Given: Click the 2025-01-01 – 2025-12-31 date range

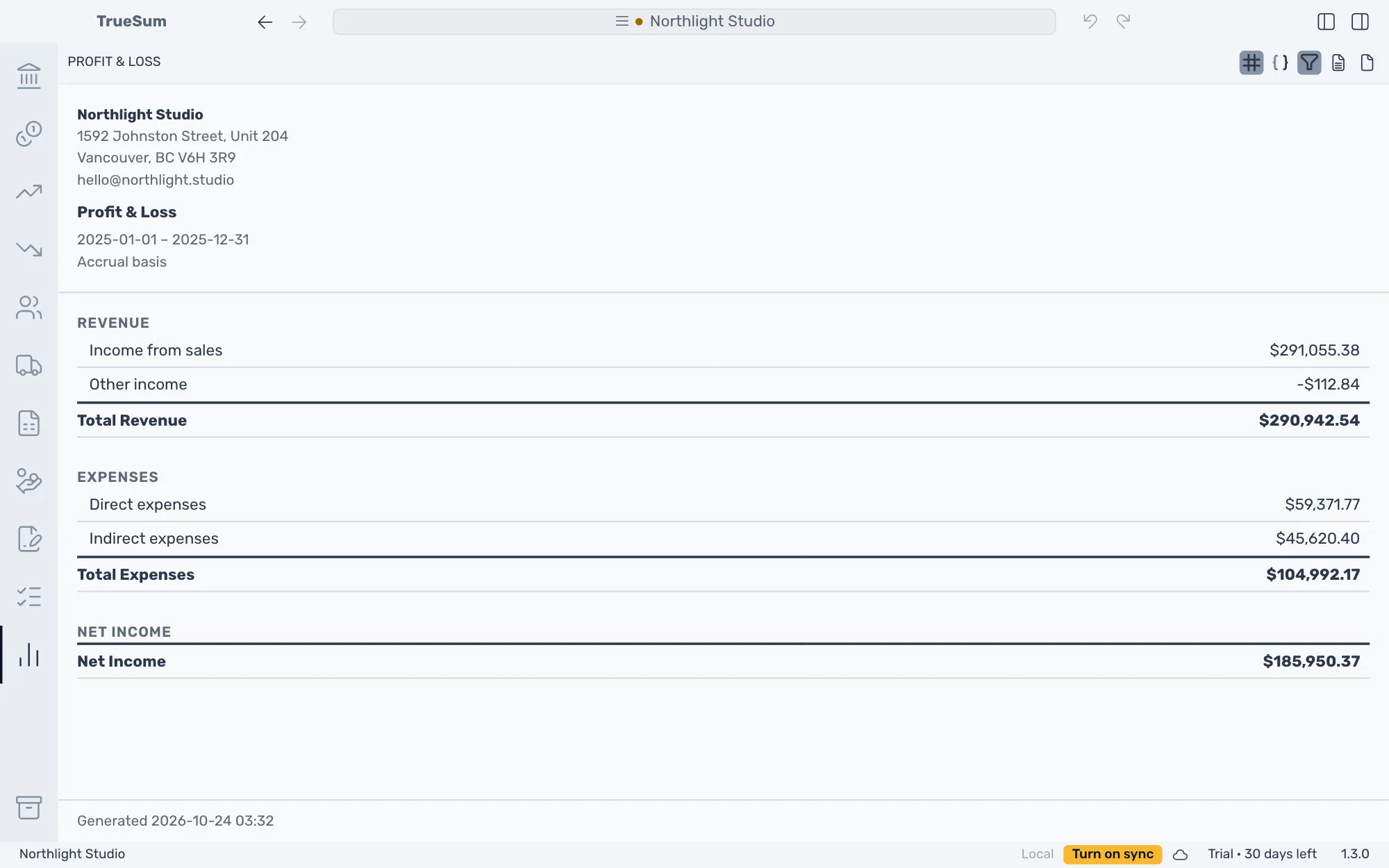Looking at the screenshot, I should click(x=163, y=240).
